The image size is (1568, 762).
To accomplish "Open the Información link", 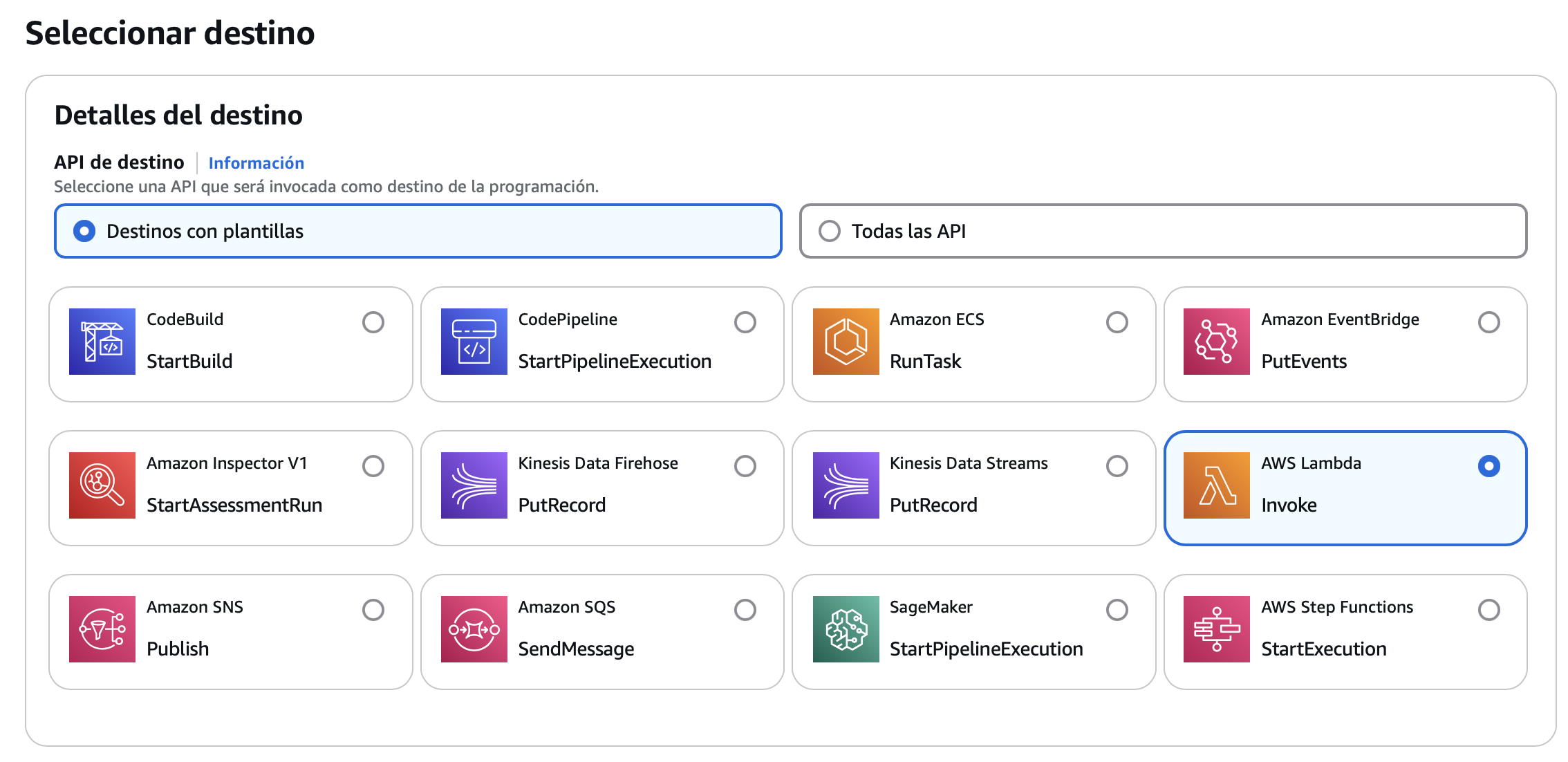I will tap(256, 162).
